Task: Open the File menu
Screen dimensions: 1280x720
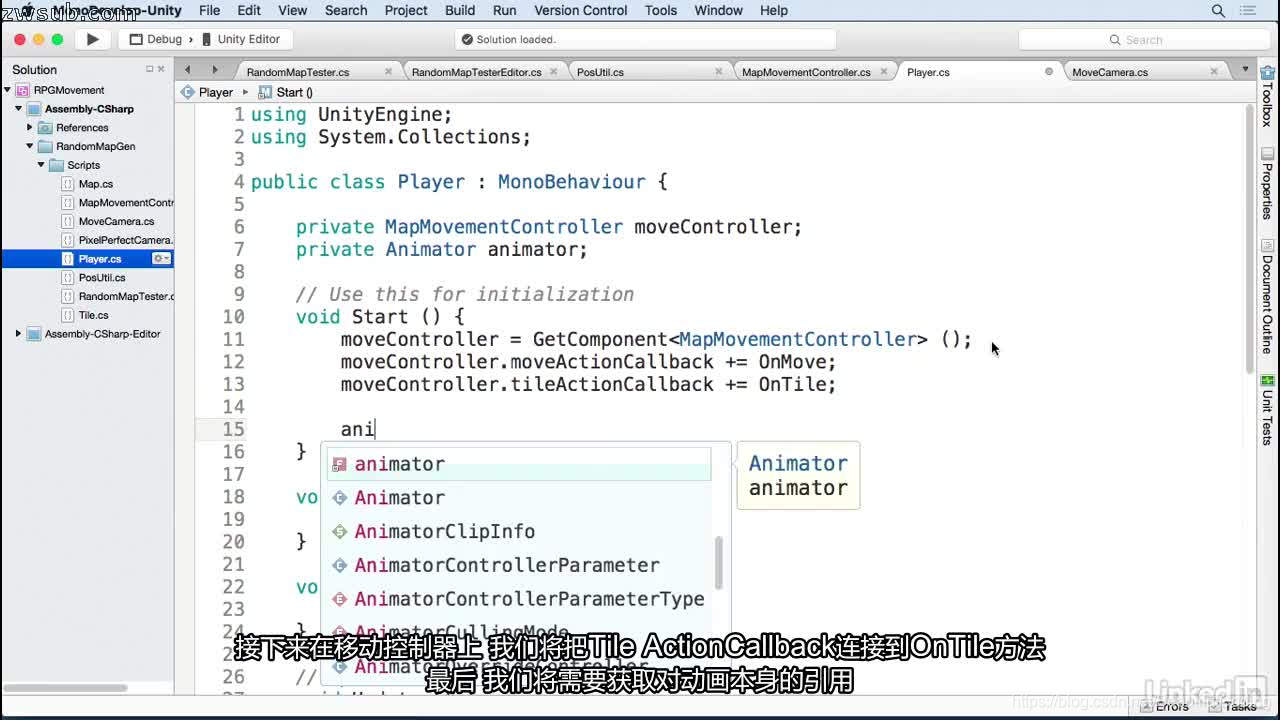Action: pyautogui.click(x=209, y=10)
